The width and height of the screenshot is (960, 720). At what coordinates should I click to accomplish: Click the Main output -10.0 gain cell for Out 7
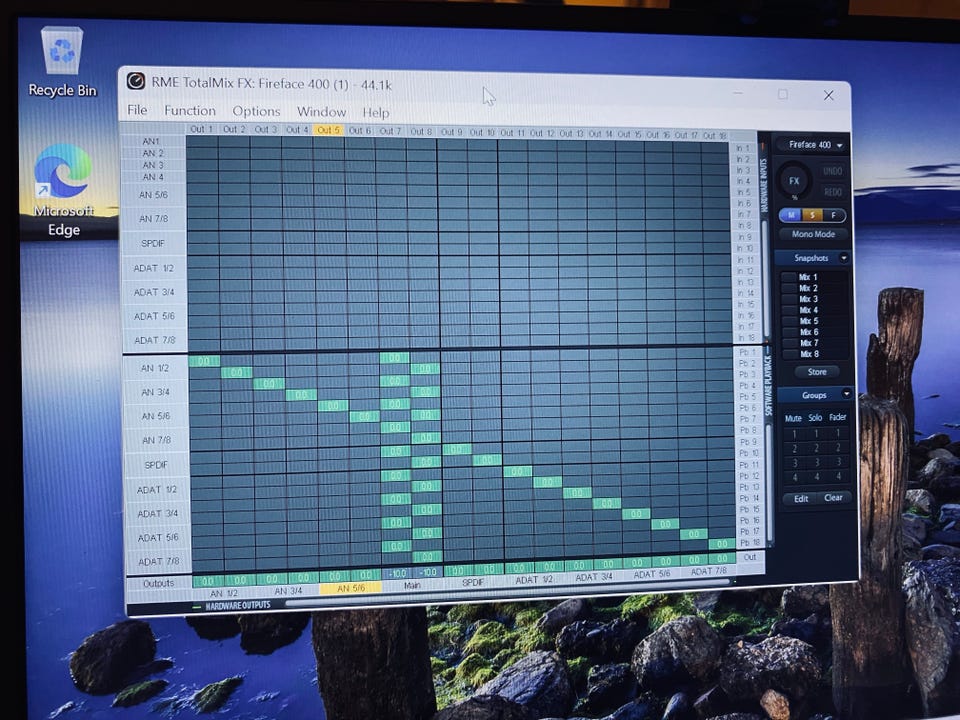397,574
